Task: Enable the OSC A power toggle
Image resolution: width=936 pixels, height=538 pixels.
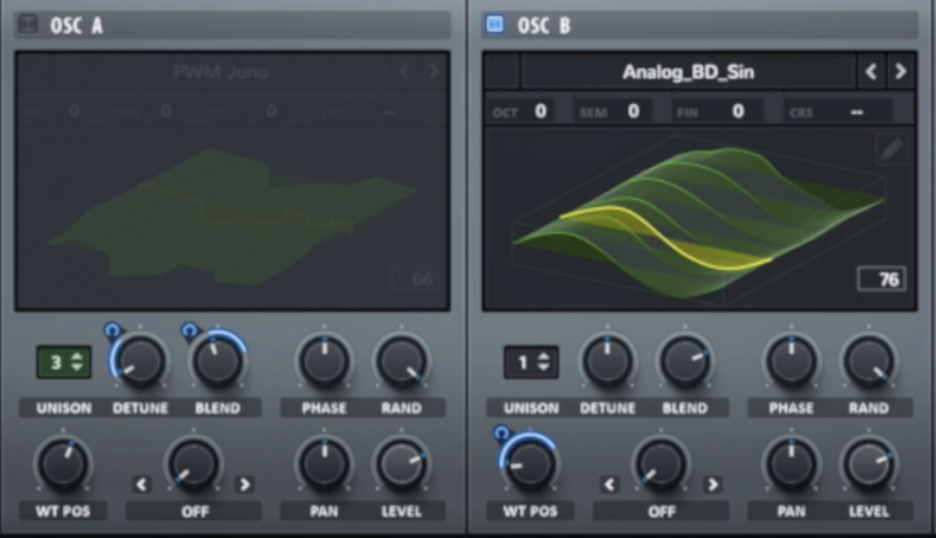Action: pyautogui.click(x=27, y=24)
